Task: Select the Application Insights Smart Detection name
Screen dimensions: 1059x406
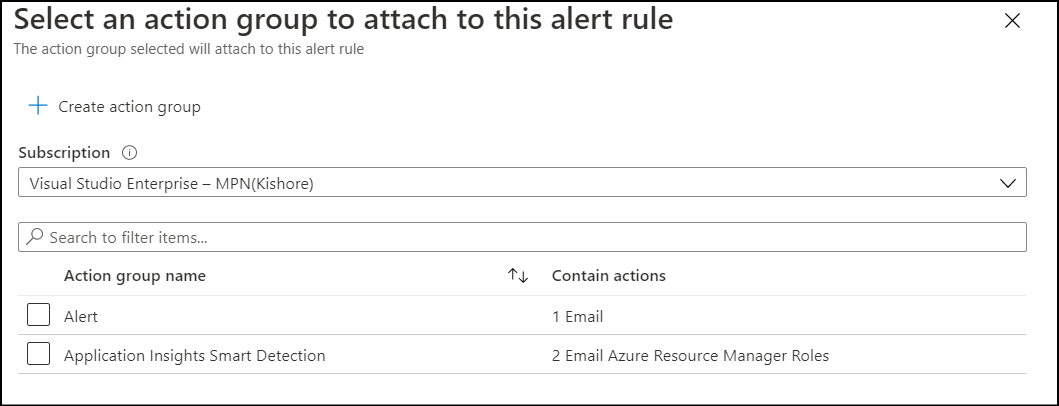Action: [194, 355]
